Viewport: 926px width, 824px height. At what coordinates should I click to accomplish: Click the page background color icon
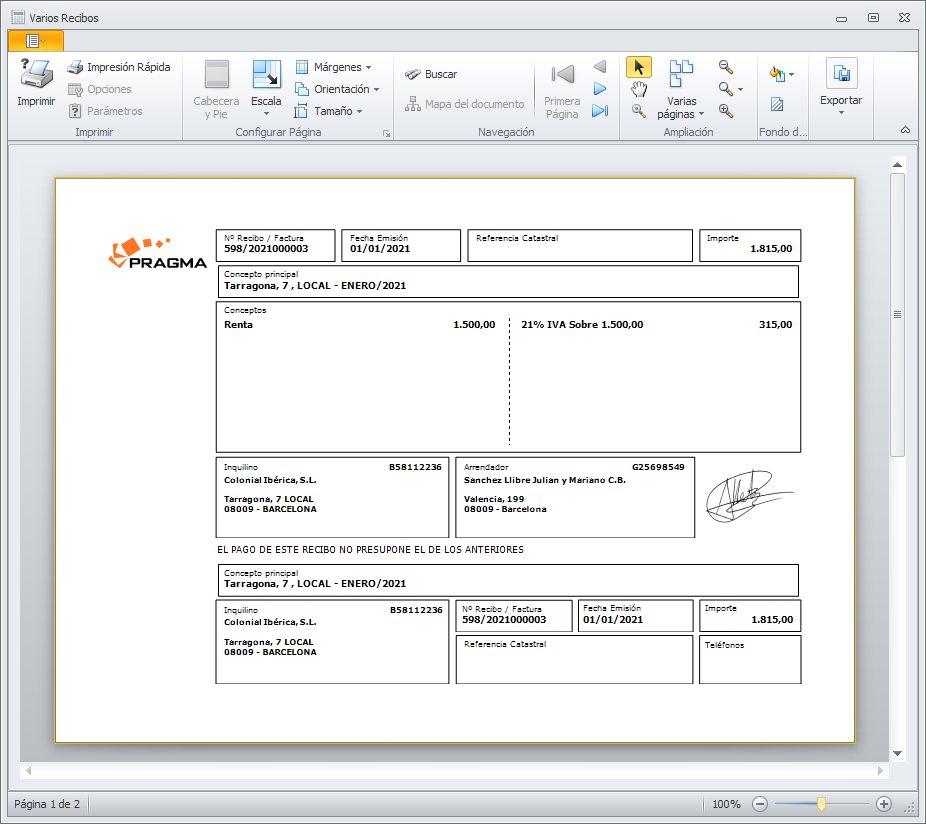(777, 74)
